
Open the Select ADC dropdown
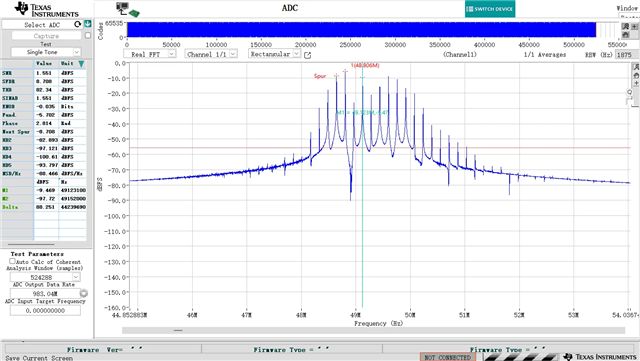click(42, 25)
